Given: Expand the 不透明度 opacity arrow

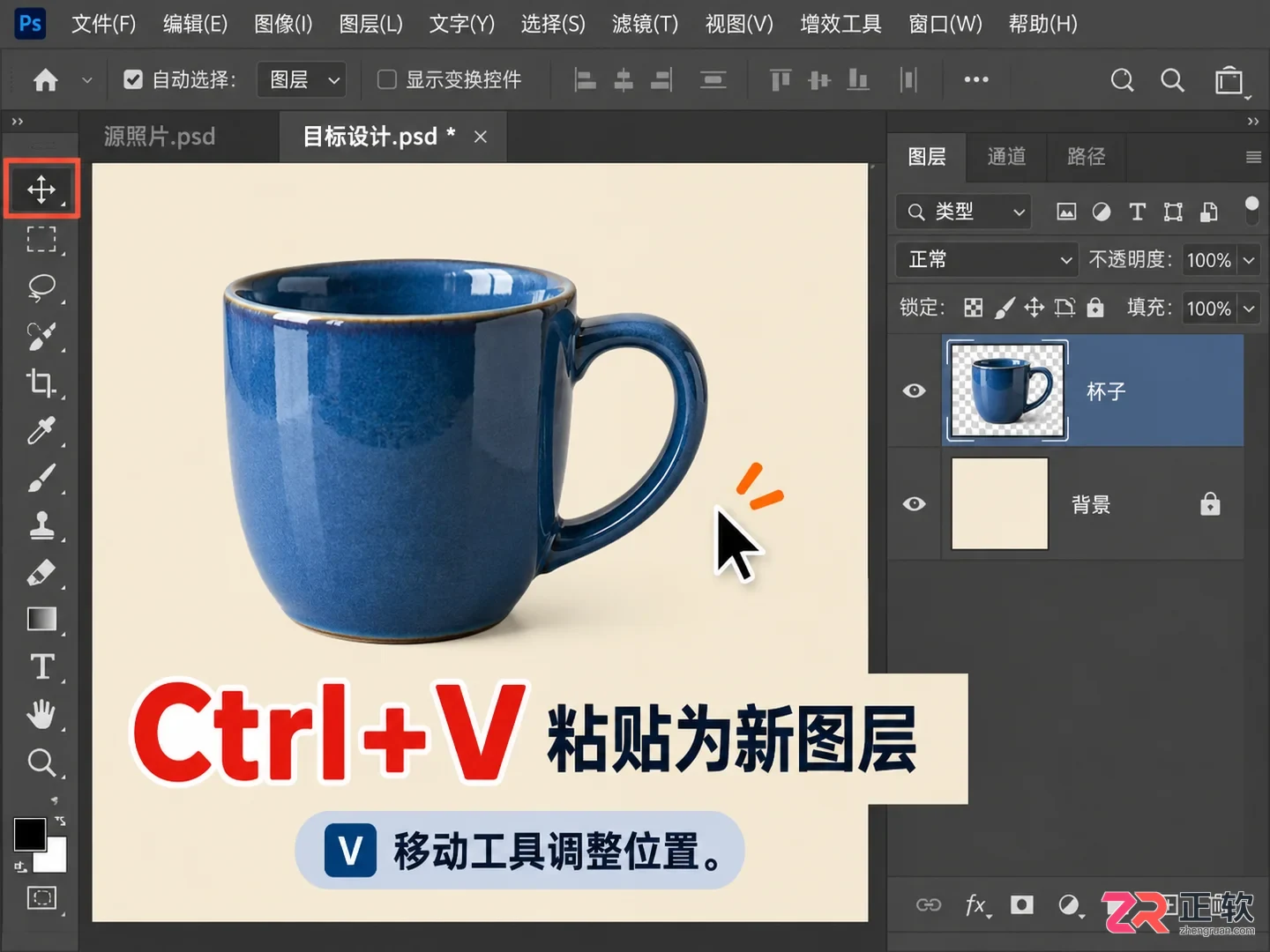Looking at the screenshot, I should 1249,260.
